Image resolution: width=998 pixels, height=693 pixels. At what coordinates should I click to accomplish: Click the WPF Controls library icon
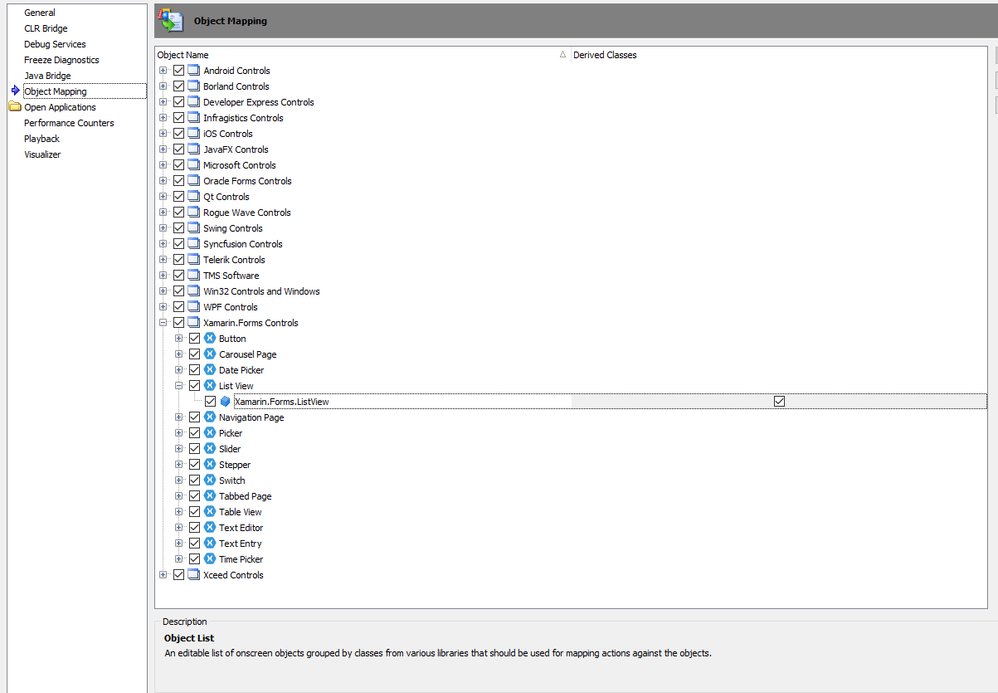(x=193, y=307)
